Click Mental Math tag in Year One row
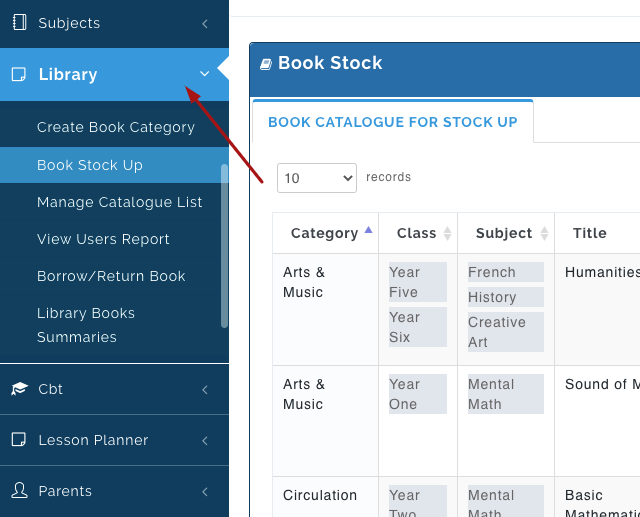Image resolution: width=640 pixels, height=517 pixels. [x=506, y=394]
